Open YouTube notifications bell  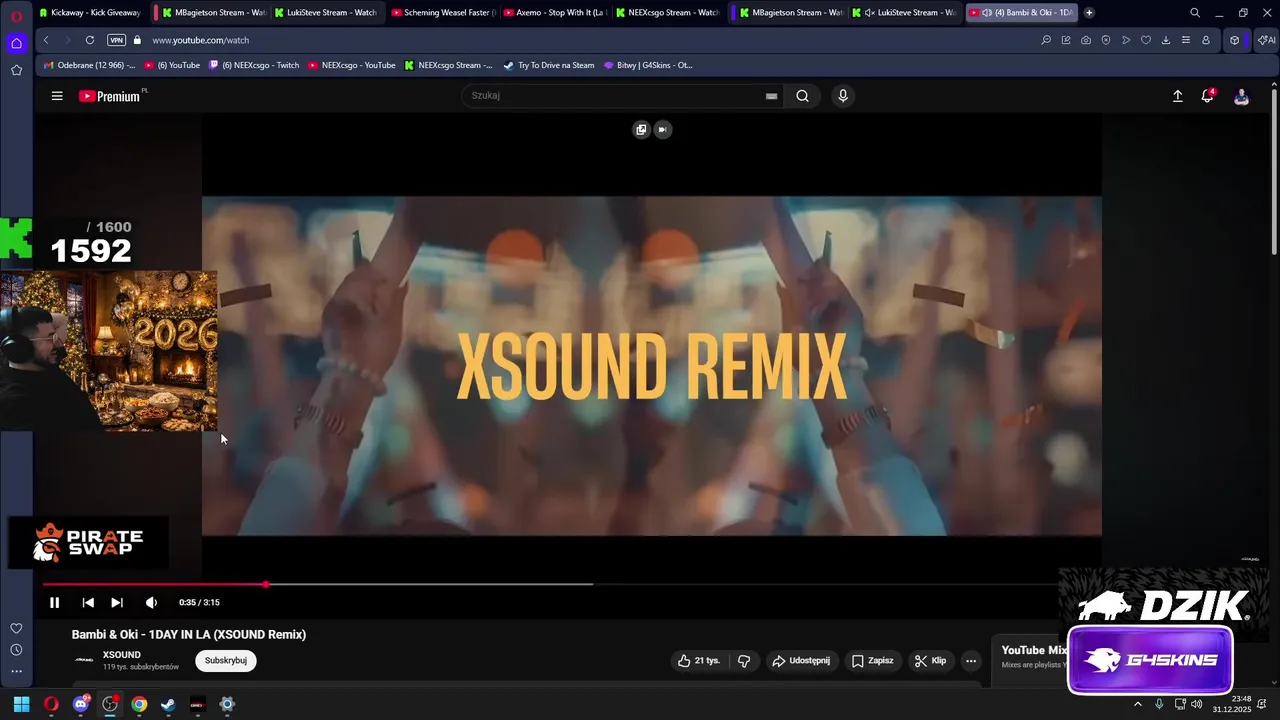[x=1208, y=96]
